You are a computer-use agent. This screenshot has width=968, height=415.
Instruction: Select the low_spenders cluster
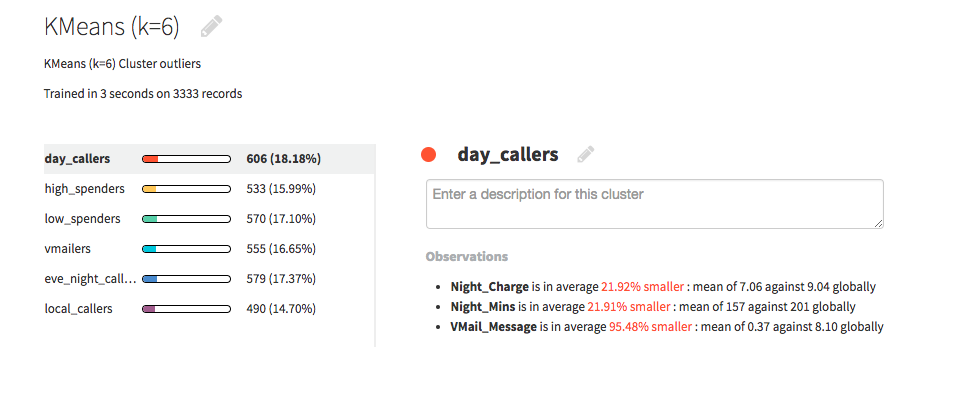pyautogui.click(x=209, y=219)
